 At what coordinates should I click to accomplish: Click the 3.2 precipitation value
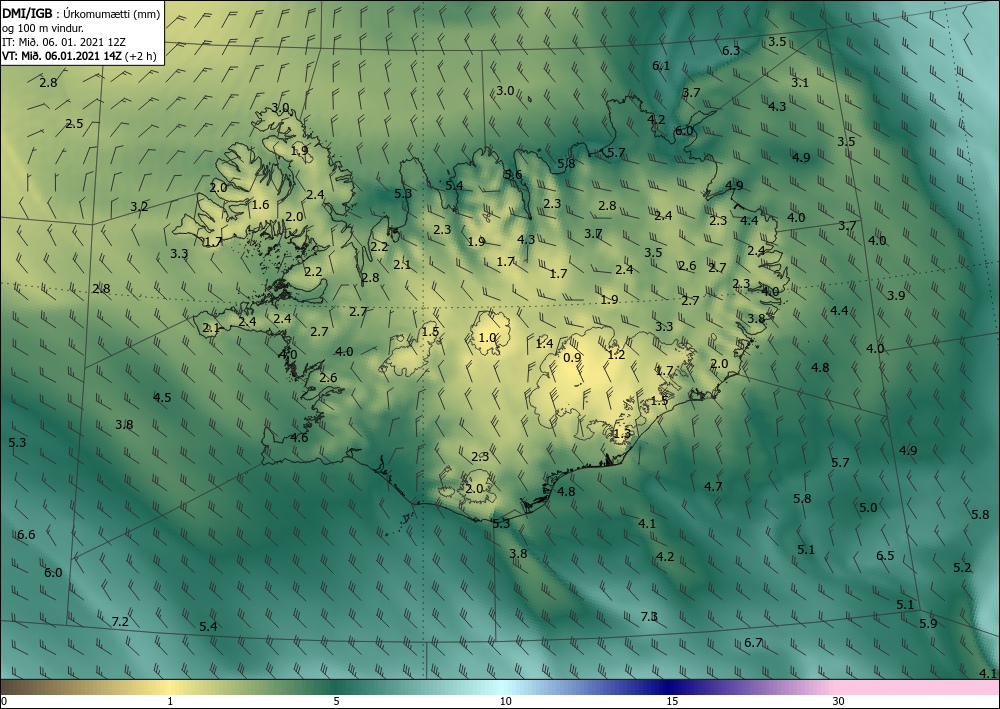(x=139, y=207)
